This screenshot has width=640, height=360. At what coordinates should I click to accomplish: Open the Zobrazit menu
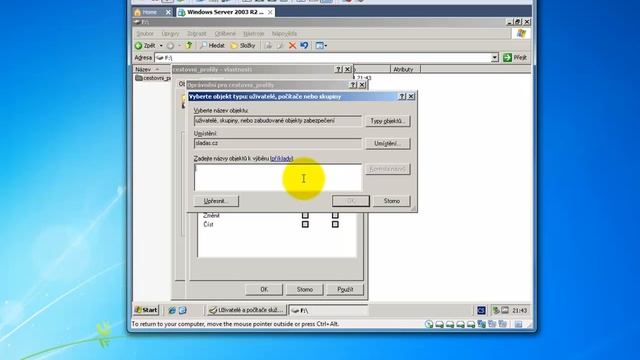[x=197, y=33]
